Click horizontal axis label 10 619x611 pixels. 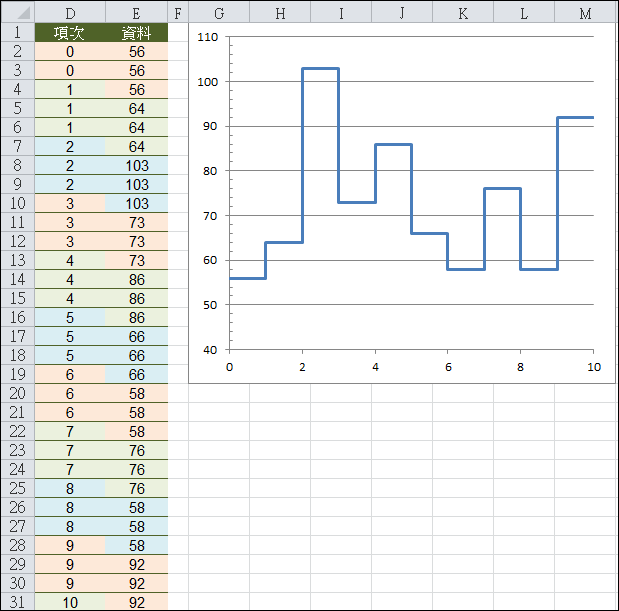[594, 367]
